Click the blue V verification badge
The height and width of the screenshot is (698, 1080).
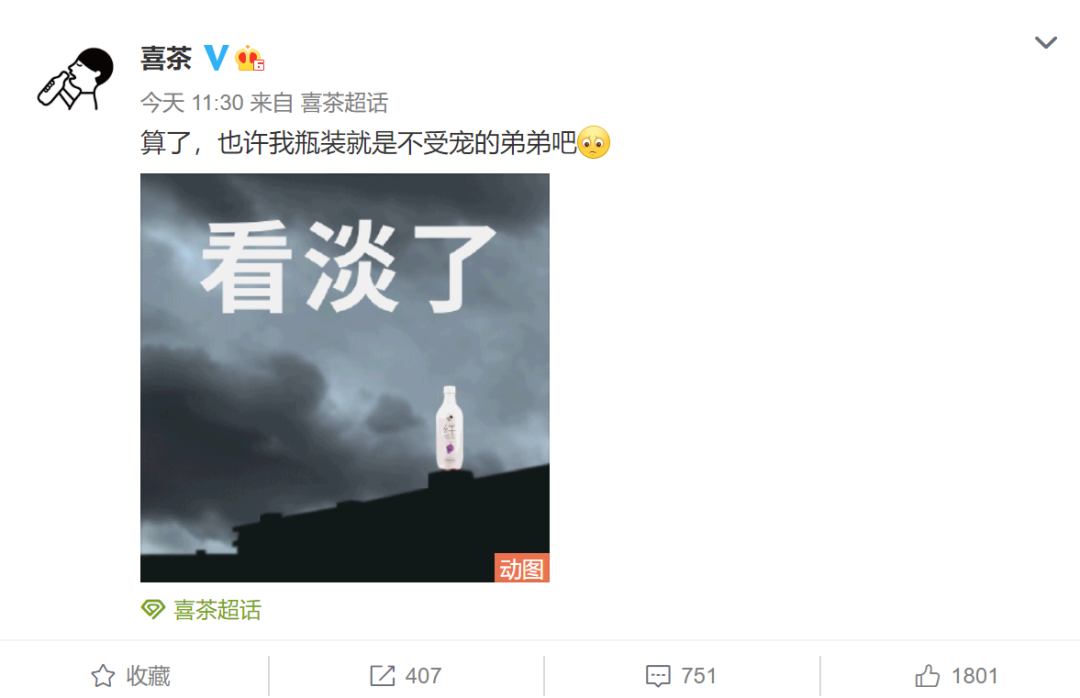[216, 58]
